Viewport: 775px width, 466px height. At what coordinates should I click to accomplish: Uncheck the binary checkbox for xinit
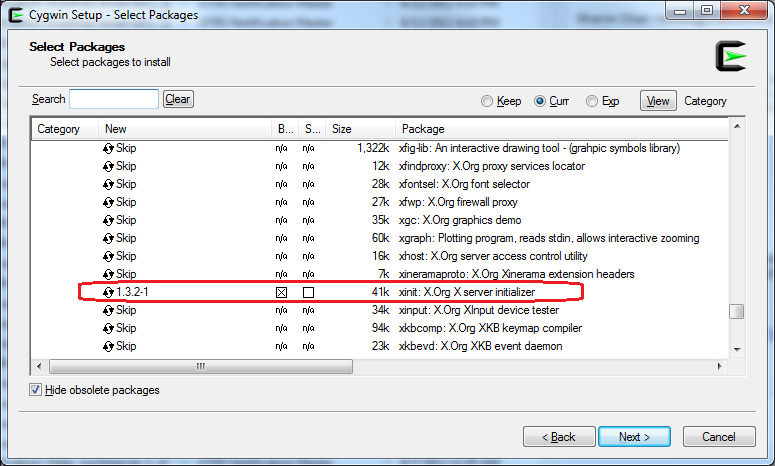pyautogui.click(x=281, y=293)
